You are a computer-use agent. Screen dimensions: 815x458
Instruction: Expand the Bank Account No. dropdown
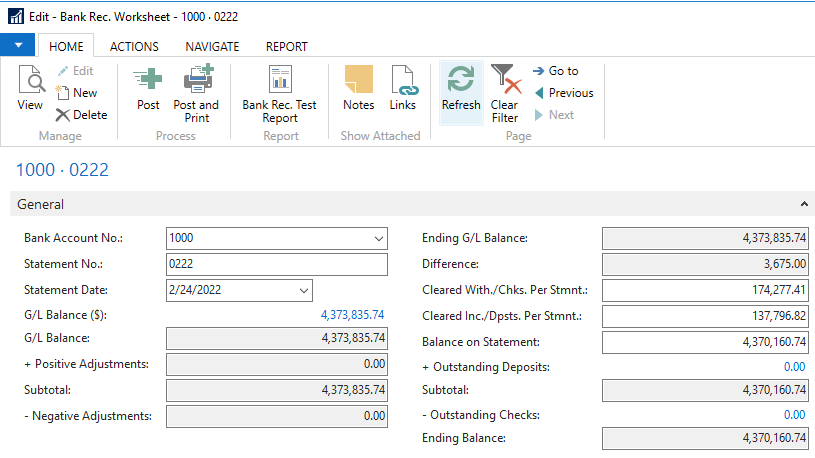(x=377, y=238)
